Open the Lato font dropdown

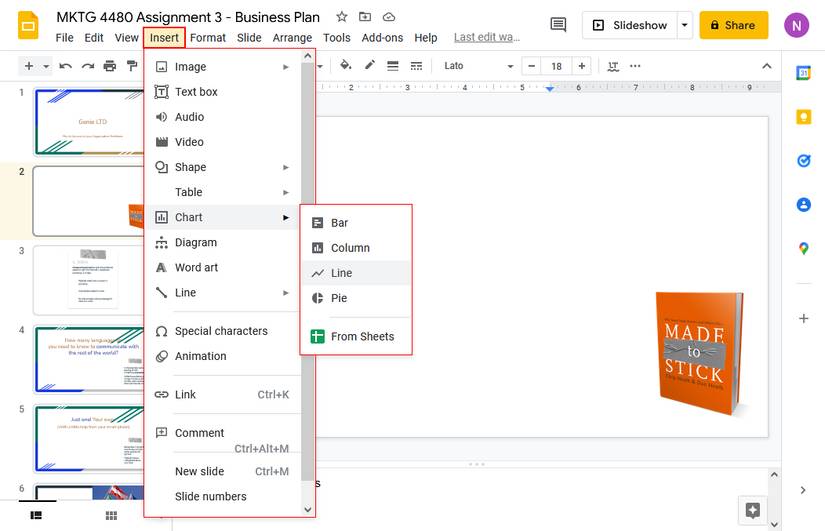click(478, 66)
